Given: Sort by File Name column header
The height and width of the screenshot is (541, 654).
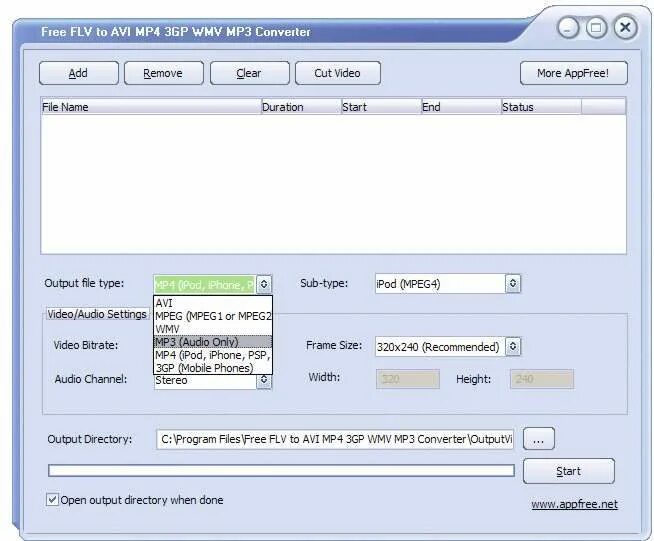Looking at the screenshot, I should click(x=151, y=107).
